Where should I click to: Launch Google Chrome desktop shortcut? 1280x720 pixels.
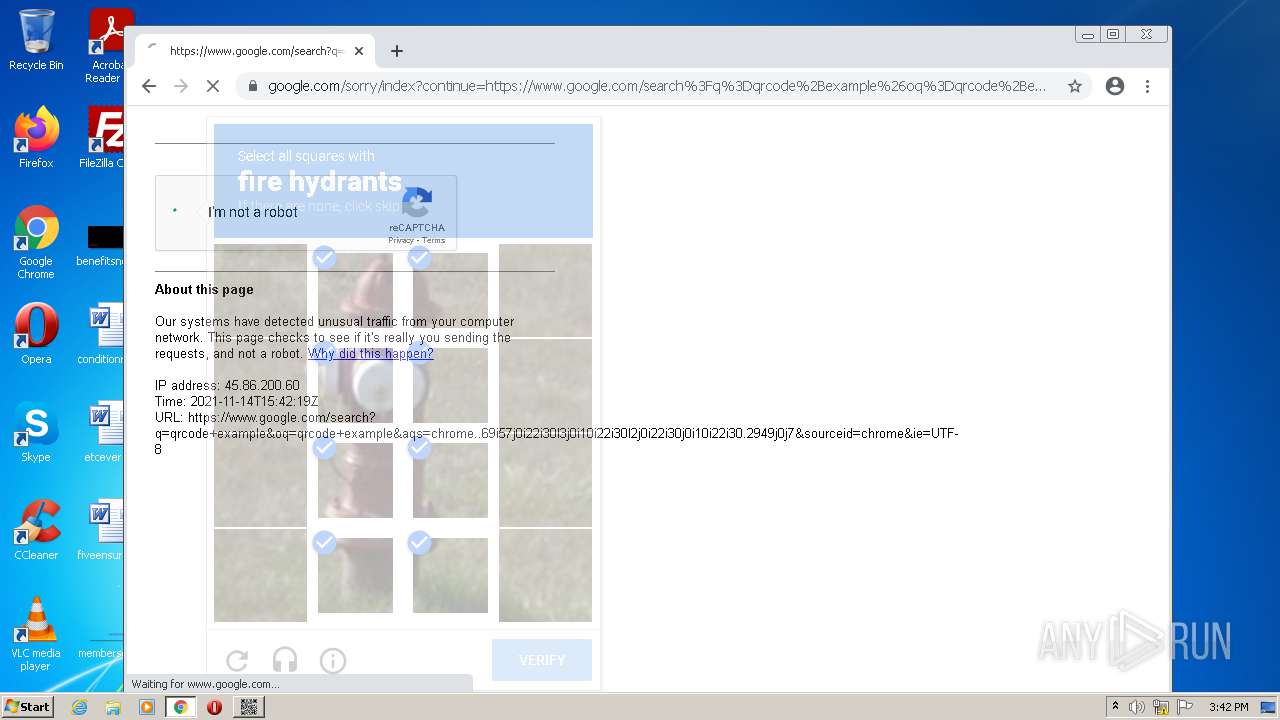click(x=36, y=243)
